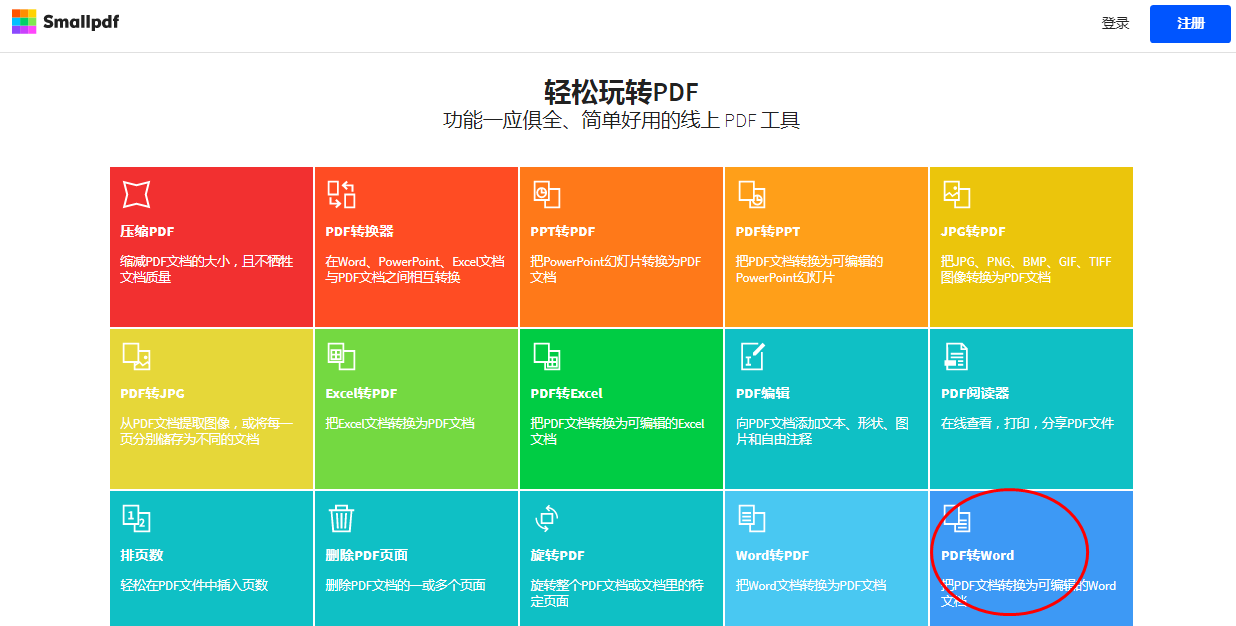Click the 排页数 page number icon

pos(136,518)
